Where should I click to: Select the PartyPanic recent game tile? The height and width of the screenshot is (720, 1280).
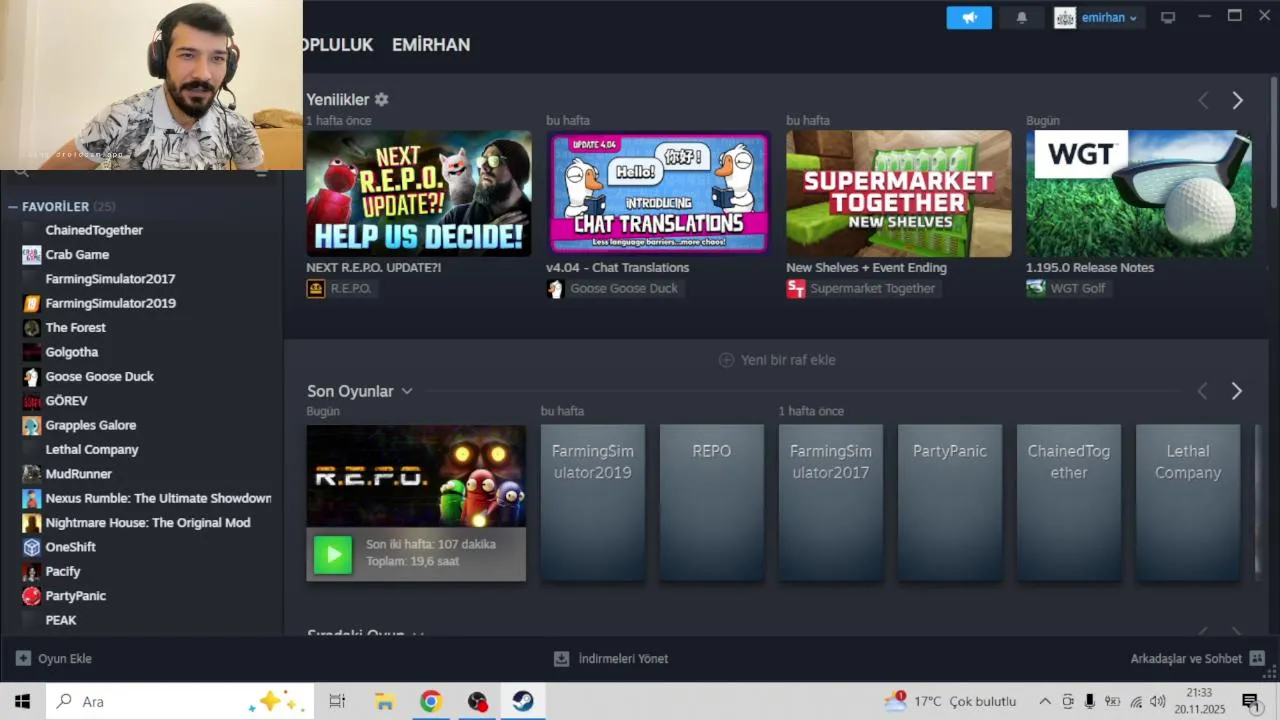tap(950, 503)
